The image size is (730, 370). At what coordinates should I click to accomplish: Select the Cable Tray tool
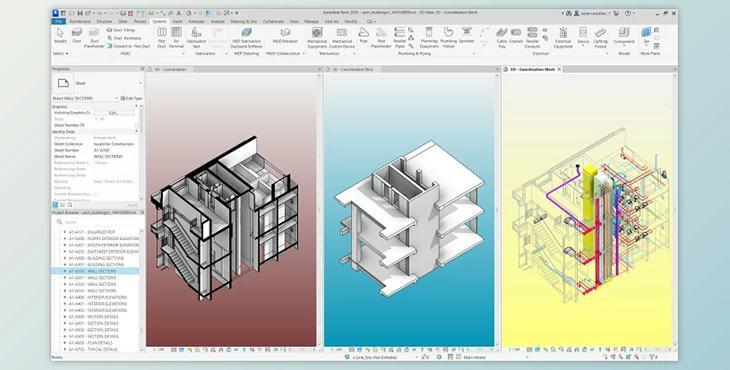click(501, 38)
